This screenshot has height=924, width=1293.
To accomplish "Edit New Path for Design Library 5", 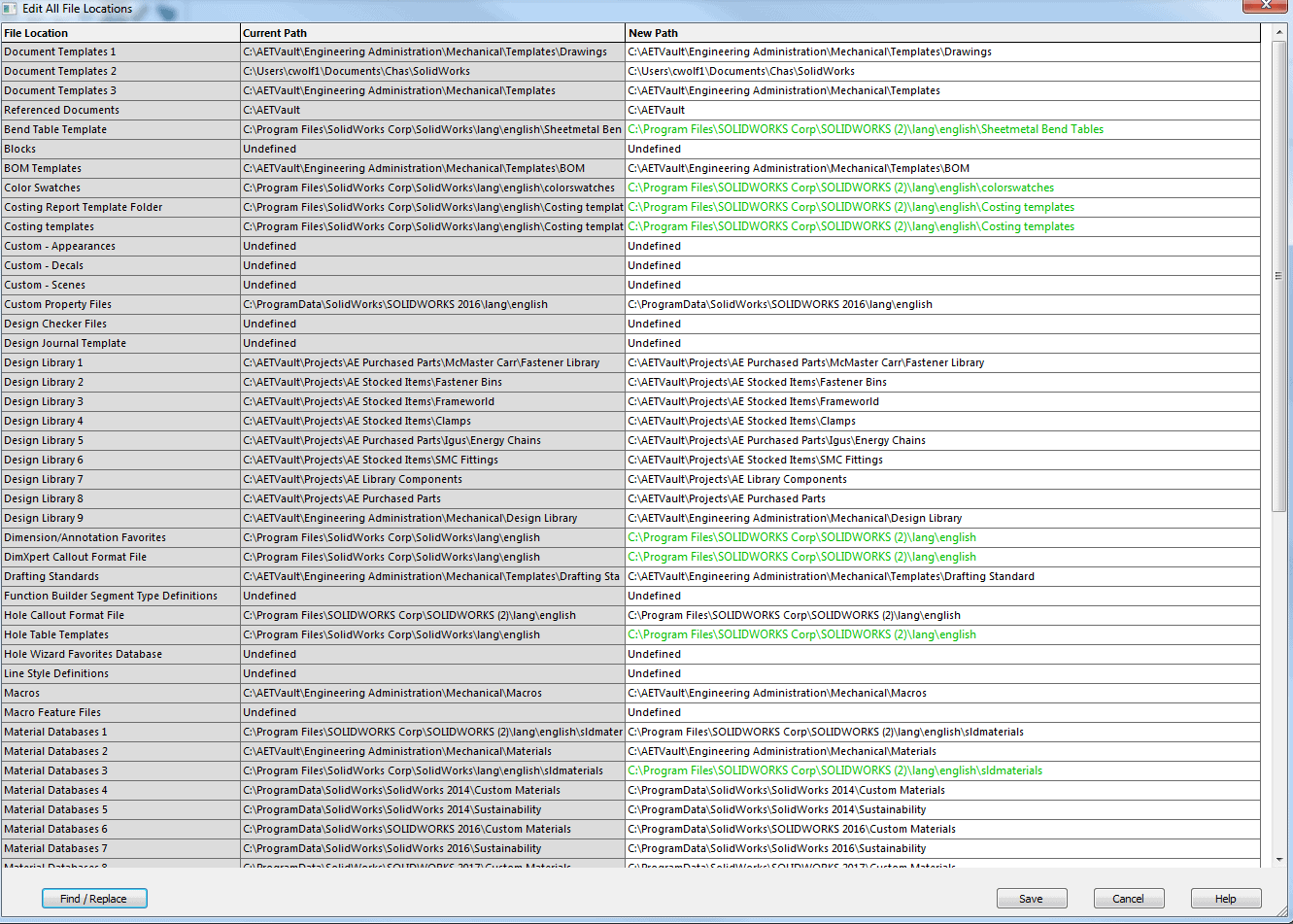I will pyautogui.click(x=942, y=440).
